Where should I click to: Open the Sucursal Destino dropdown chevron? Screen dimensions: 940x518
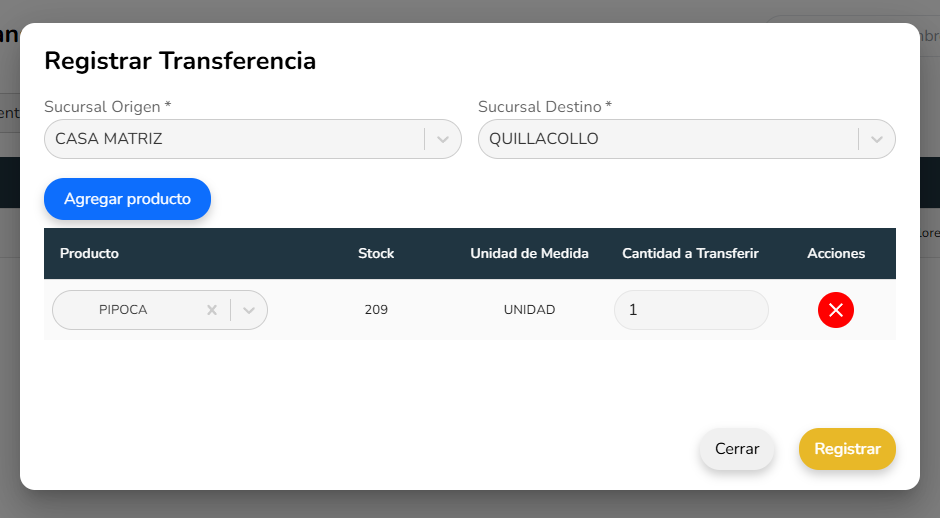[x=877, y=139]
